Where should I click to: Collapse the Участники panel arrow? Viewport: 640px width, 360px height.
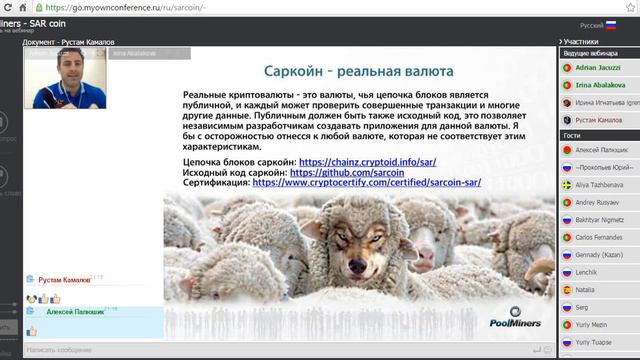point(561,42)
